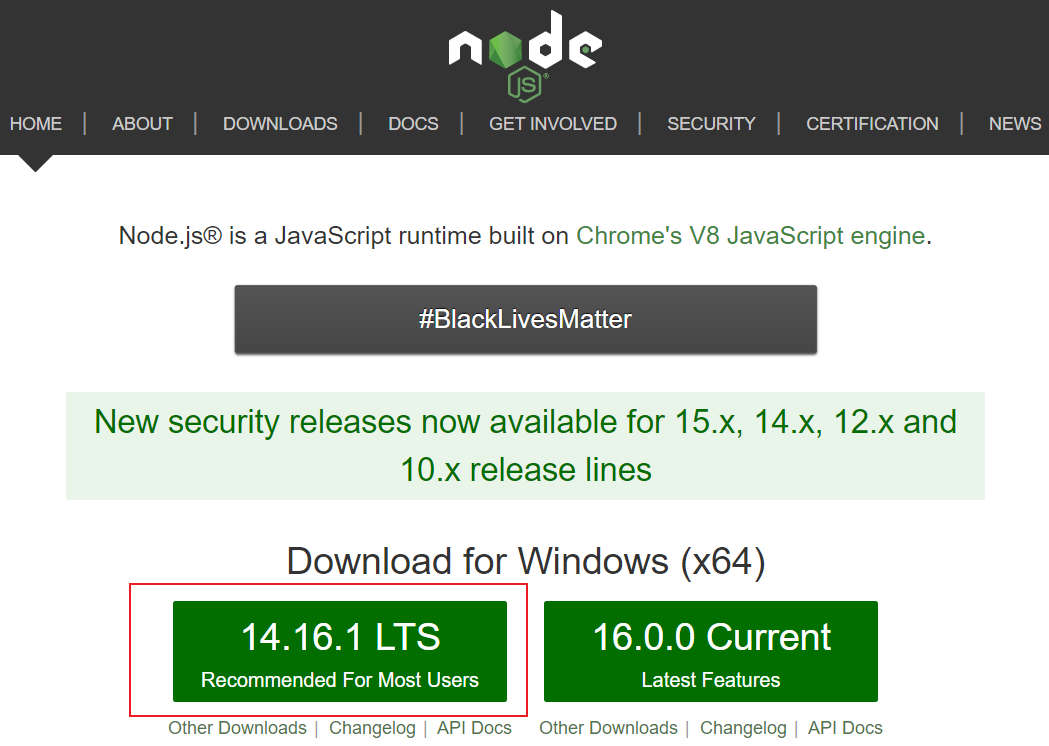The image size is (1049, 746).
Task: Navigate to the SECURITY page
Action: click(711, 124)
